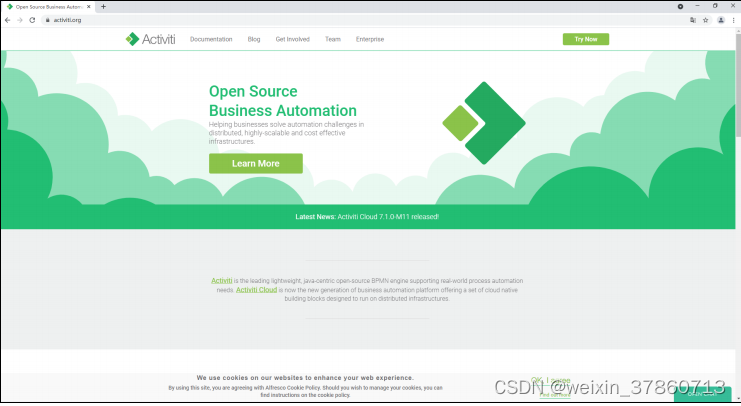The height and width of the screenshot is (406, 741).
Task: Reload the activiti.org page
Action: click(32, 20)
